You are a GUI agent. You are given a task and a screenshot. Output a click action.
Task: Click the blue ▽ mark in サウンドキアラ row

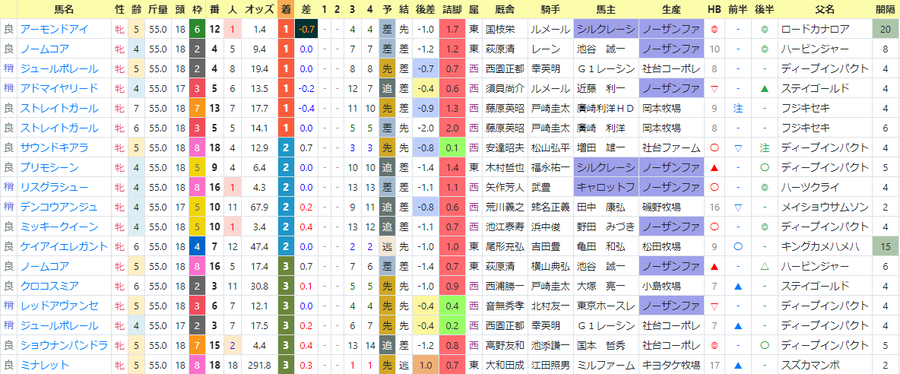(739, 148)
